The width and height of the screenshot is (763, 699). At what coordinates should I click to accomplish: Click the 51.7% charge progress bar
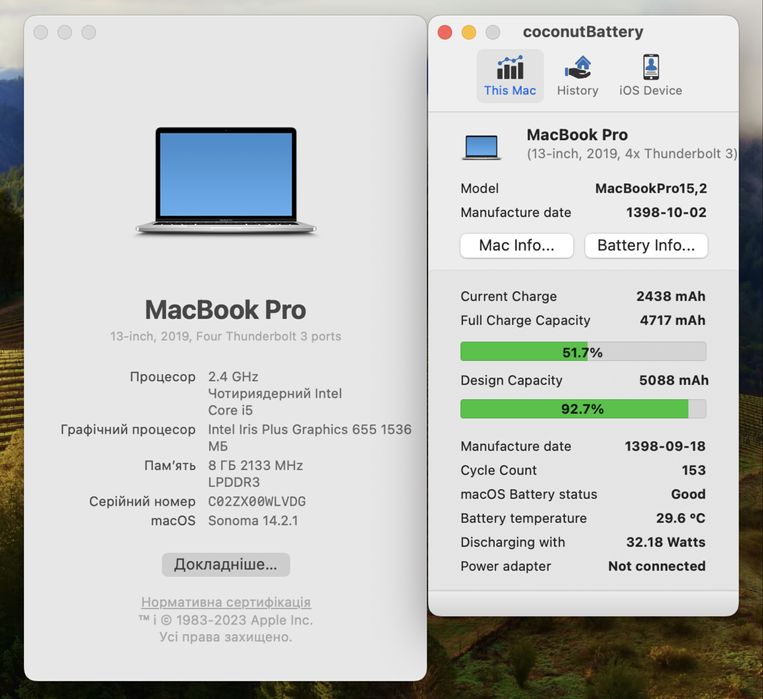[583, 351]
